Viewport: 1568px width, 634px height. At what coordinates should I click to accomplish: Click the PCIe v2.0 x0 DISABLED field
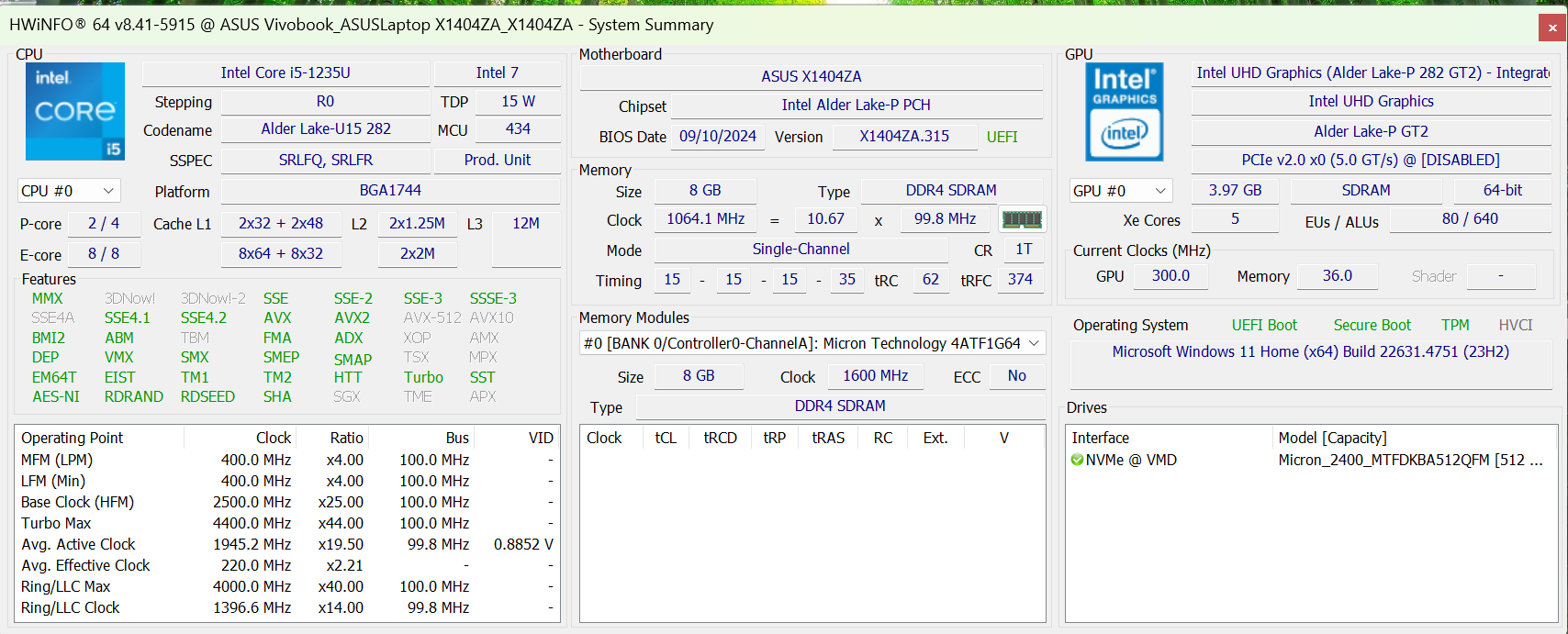(x=1372, y=160)
